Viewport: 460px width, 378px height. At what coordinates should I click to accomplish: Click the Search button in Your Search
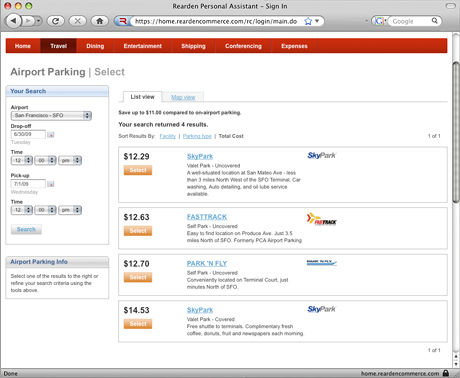(x=26, y=229)
